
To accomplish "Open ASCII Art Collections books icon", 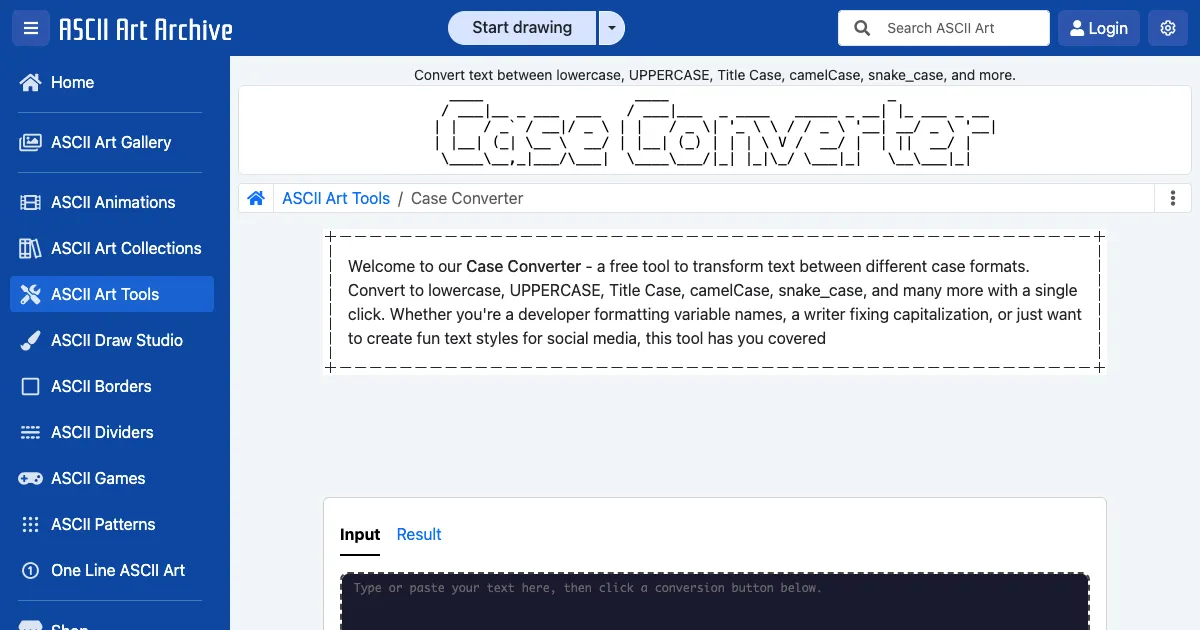I will [x=30, y=248].
